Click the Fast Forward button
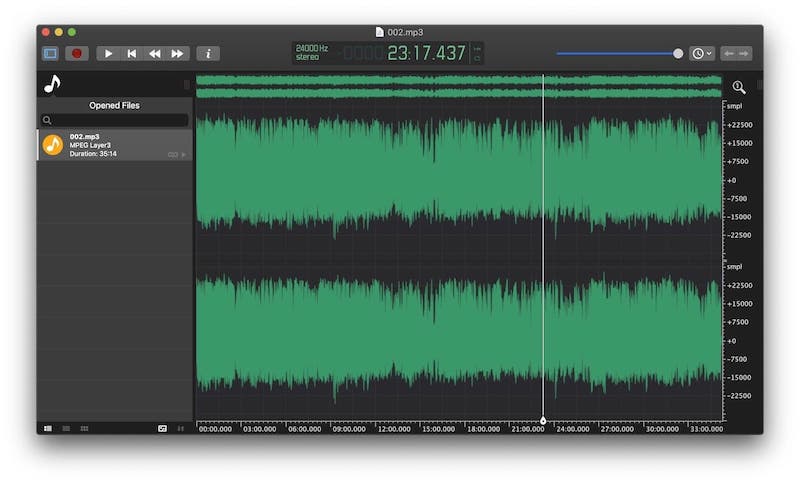The width and height of the screenshot is (800, 483). click(177, 53)
